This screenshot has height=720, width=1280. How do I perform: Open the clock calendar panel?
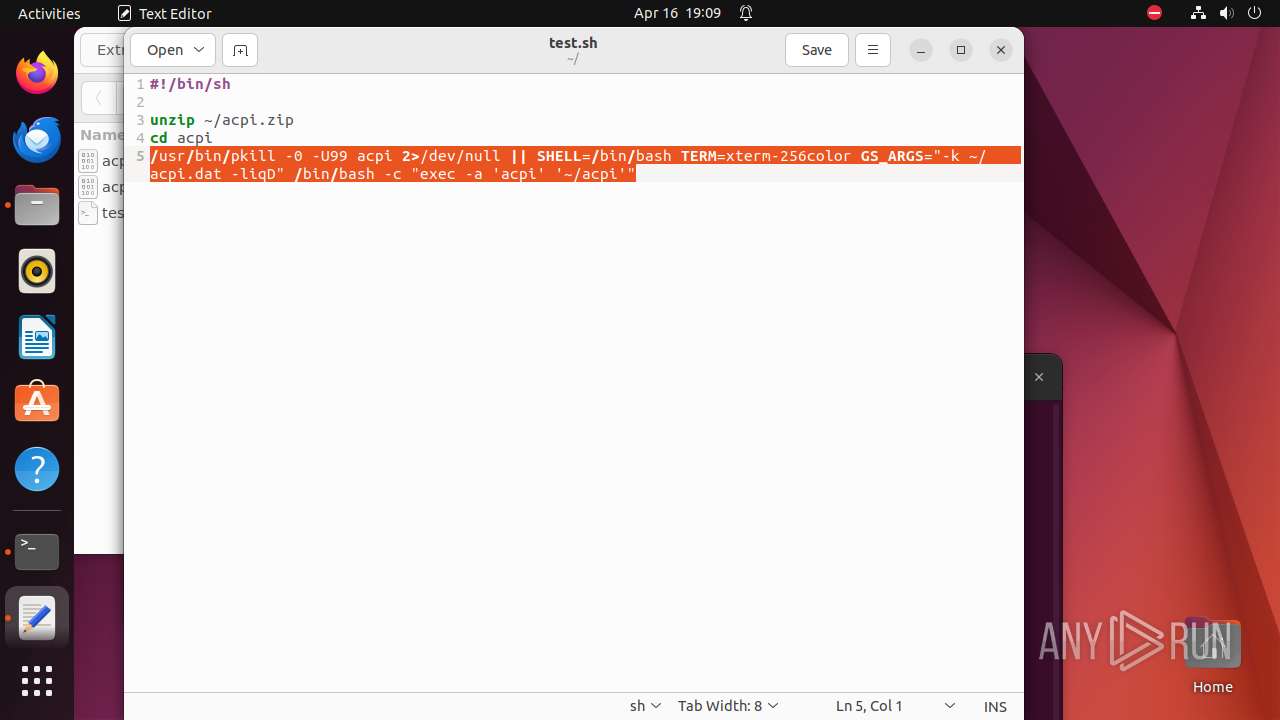[x=677, y=13]
